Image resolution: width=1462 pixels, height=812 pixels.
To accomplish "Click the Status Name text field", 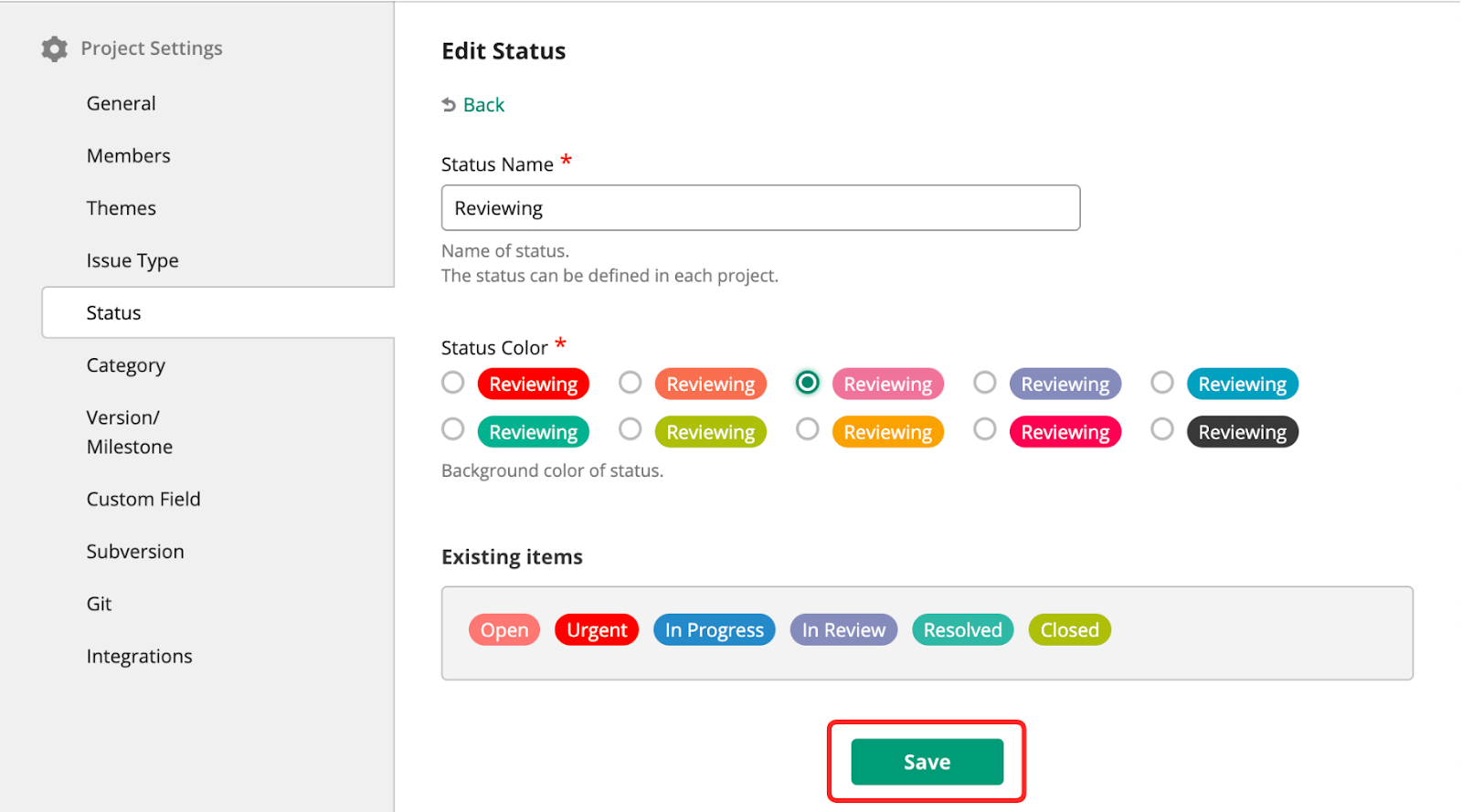I will point(760,208).
